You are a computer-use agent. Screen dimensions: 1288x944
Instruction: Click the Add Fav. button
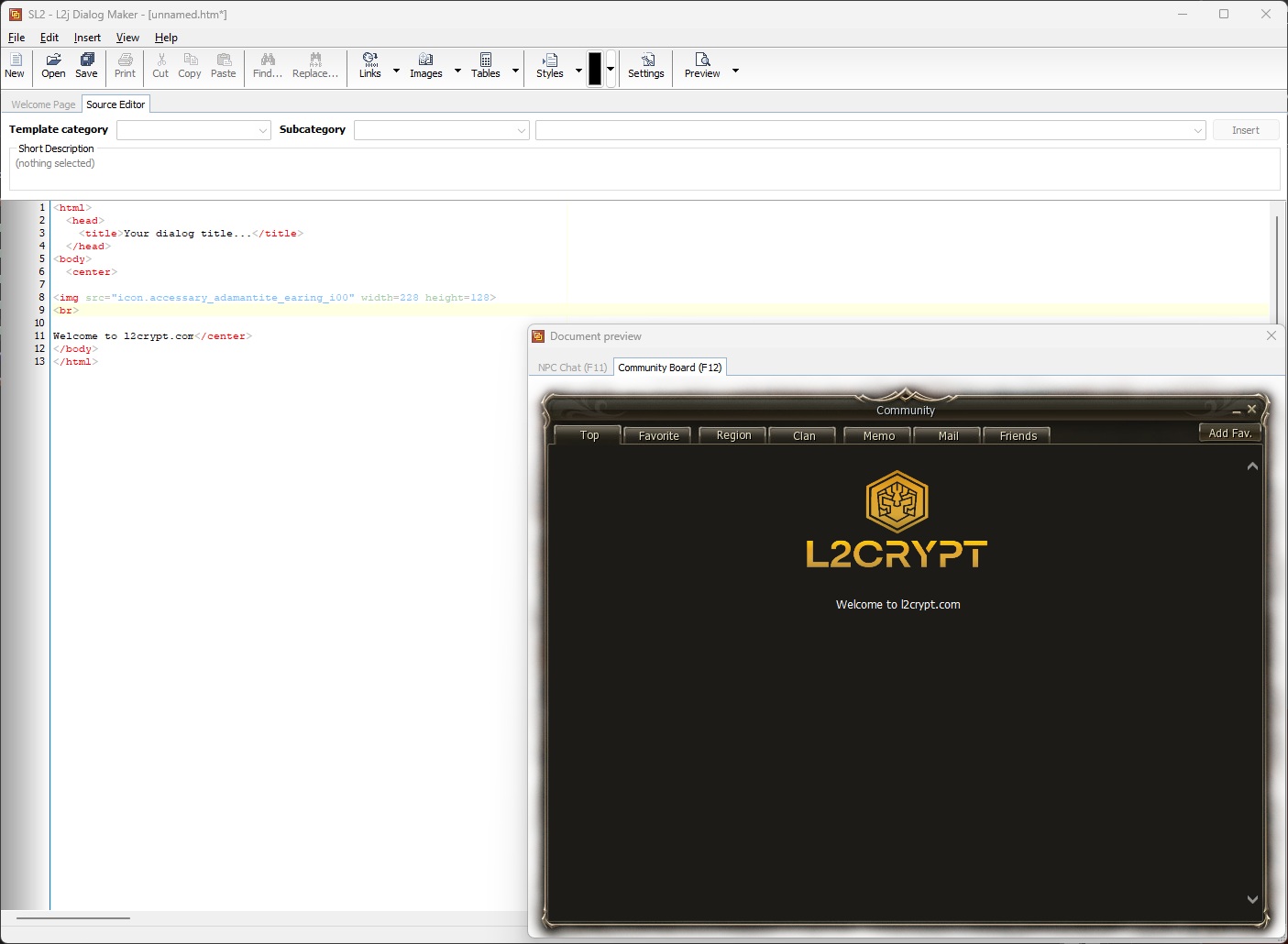click(x=1229, y=434)
